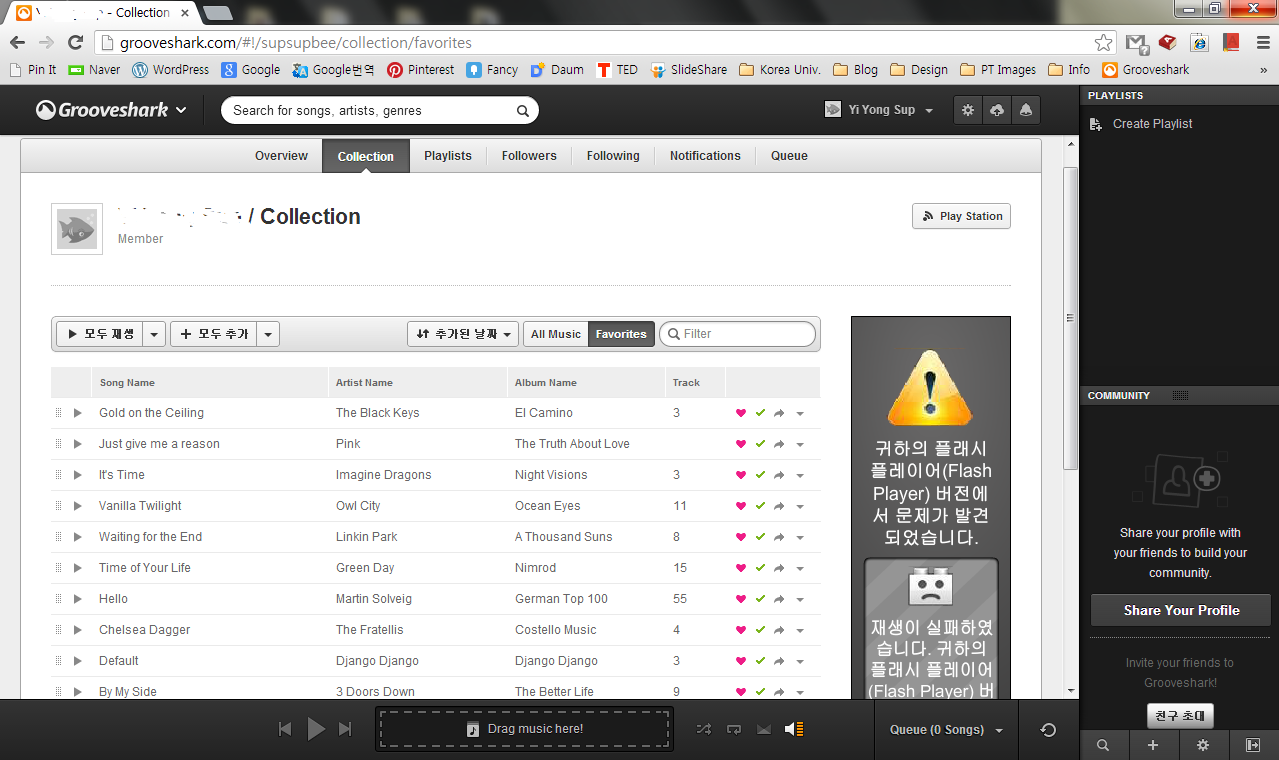The height and width of the screenshot is (760, 1279).
Task: Open the Followers tab
Action: click(x=529, y=156)
